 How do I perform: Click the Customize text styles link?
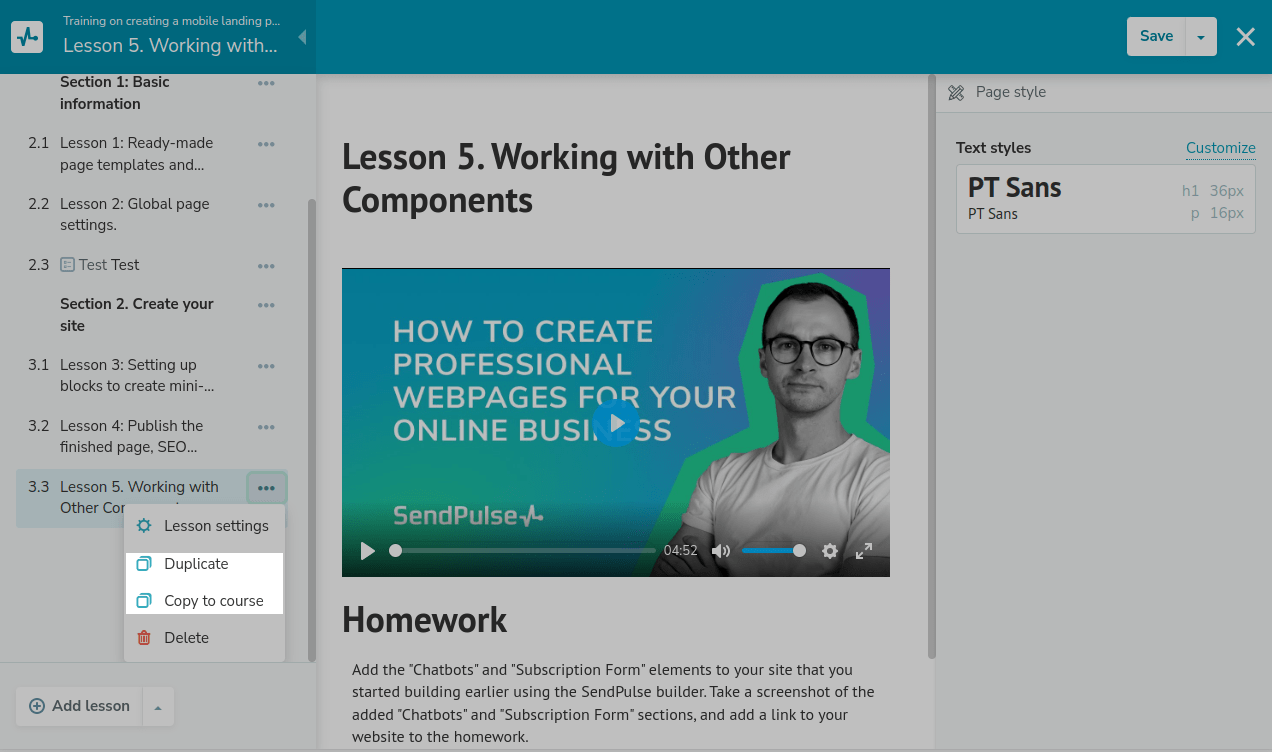pyautogui.click(x=1220, y=148)
